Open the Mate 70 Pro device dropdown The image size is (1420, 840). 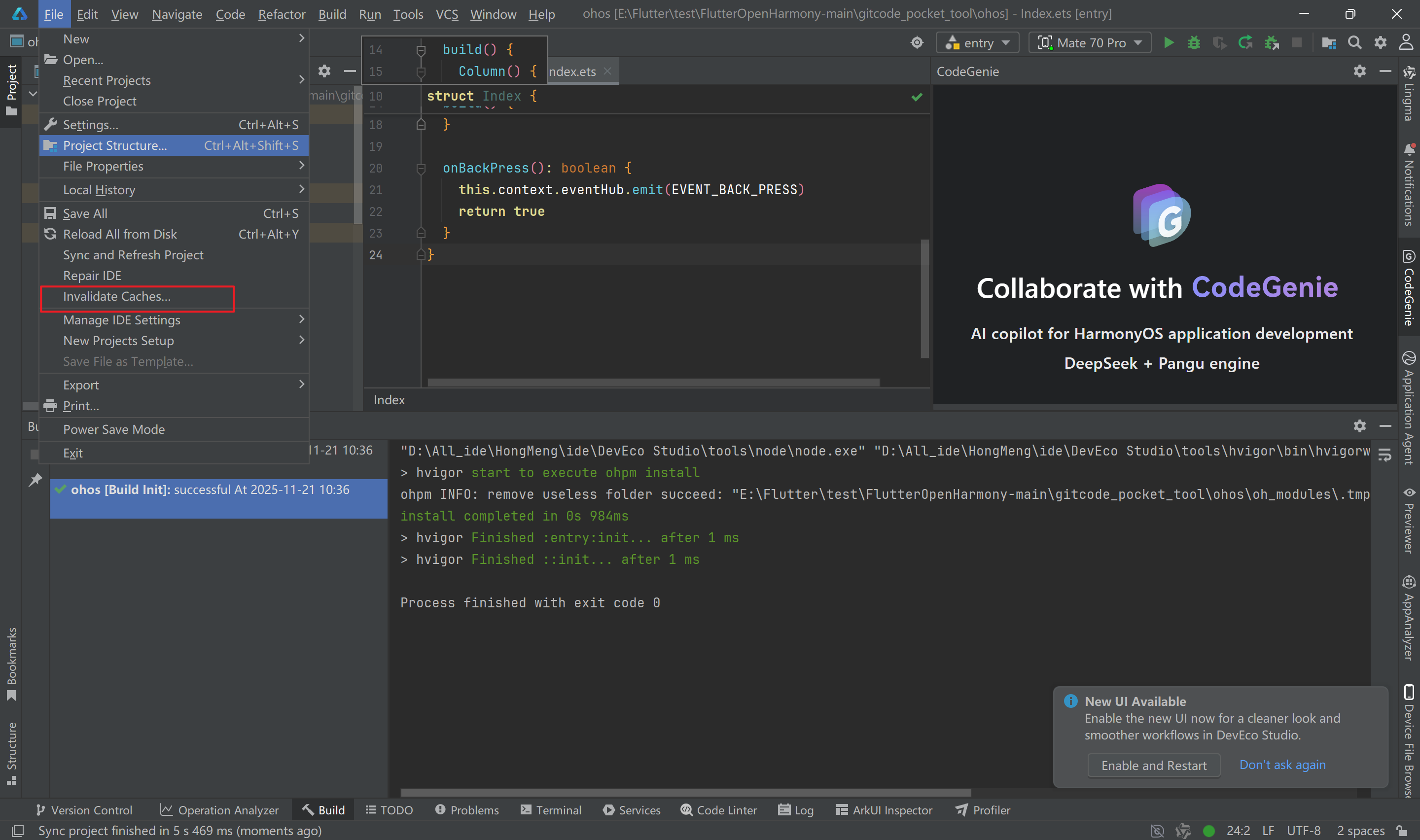coord(1090,43)
